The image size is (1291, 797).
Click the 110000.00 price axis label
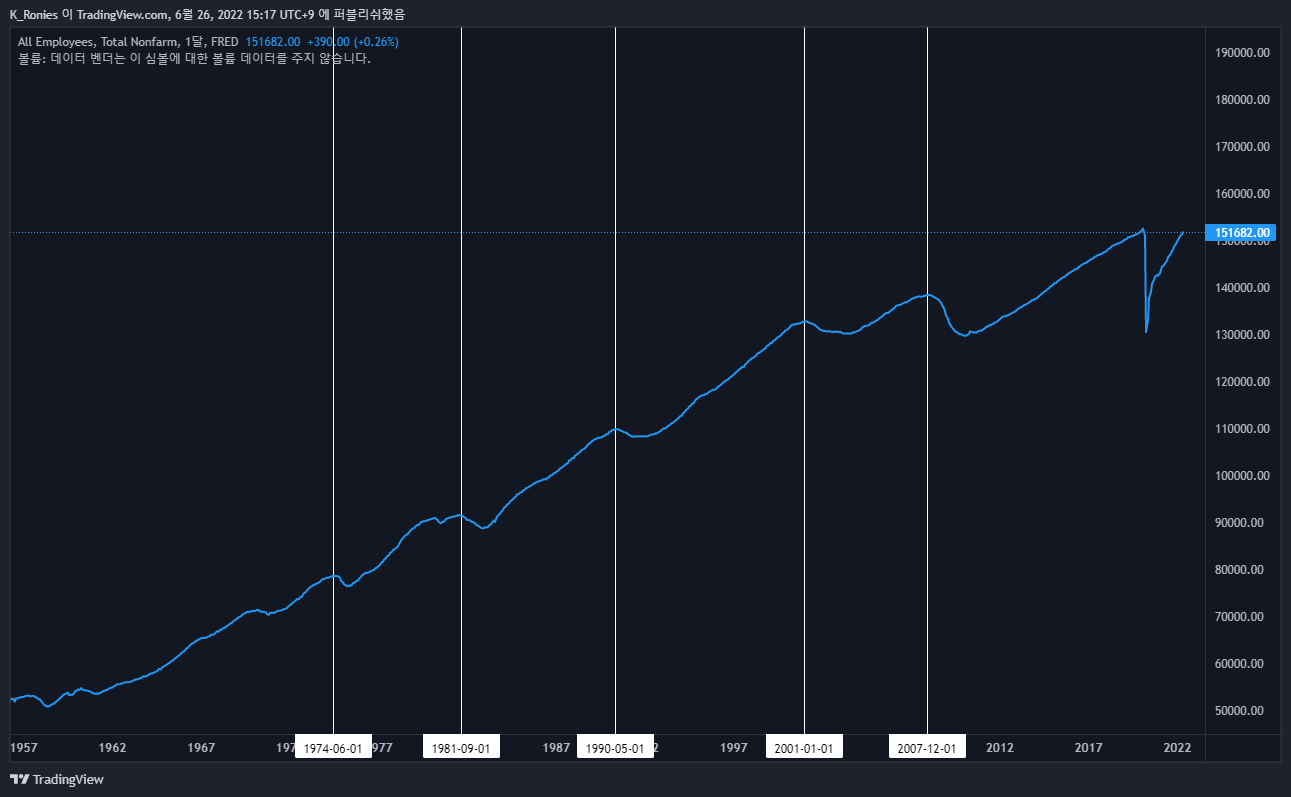coord(1243,429)
